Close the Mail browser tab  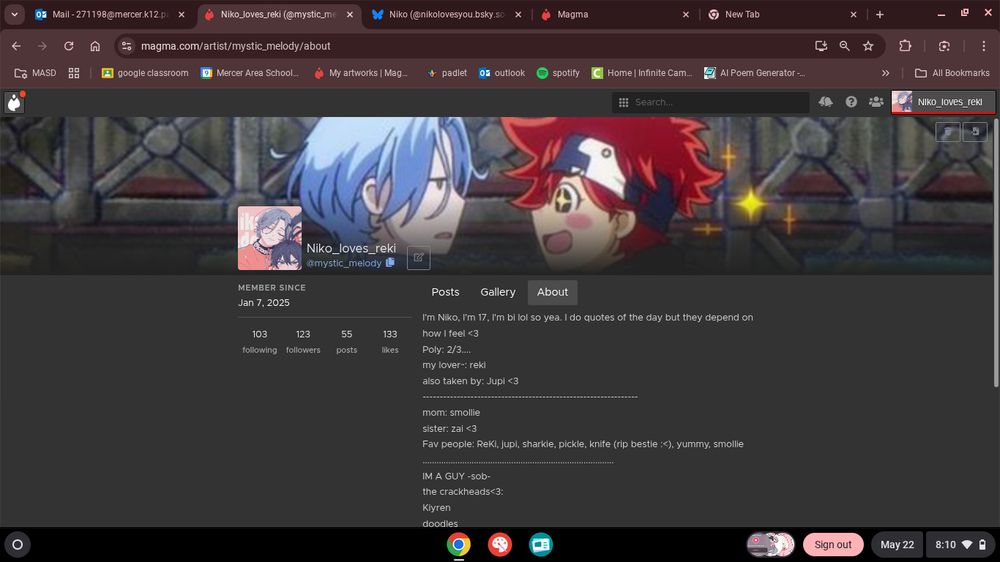coord(181,14)
